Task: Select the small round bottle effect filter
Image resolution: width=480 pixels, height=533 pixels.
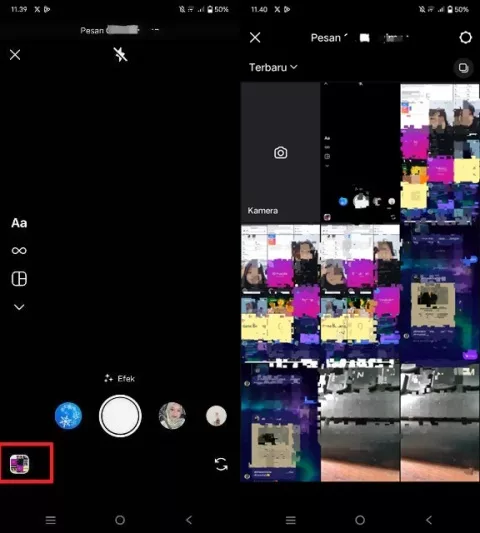Action: tap(216, 416)
